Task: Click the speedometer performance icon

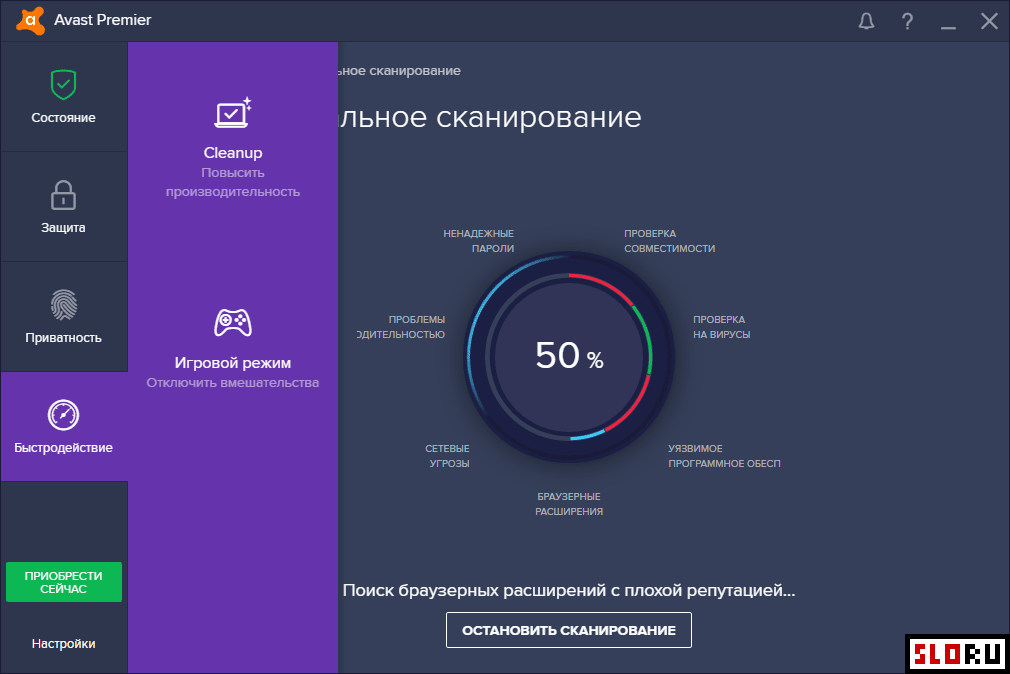Action: click(63, 415)
